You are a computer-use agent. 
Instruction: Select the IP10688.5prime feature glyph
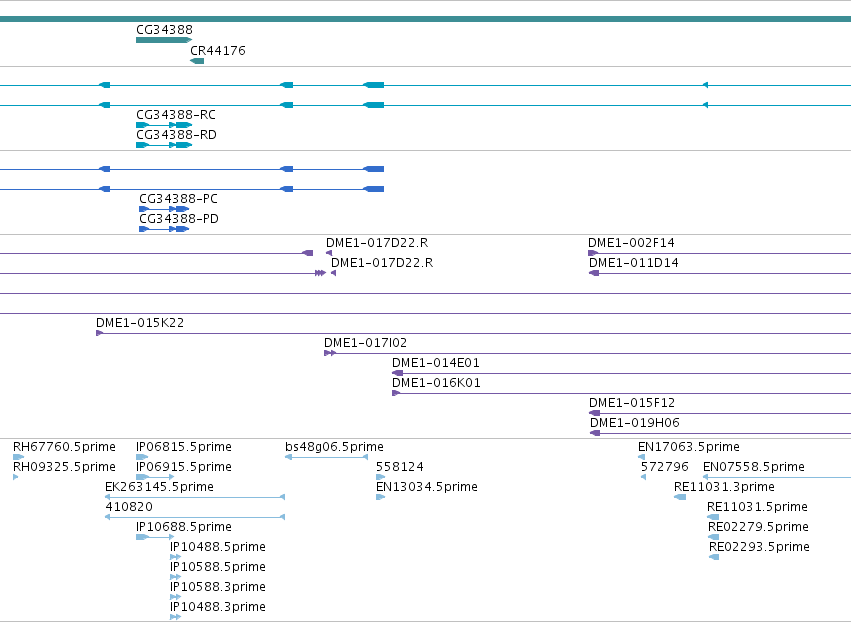155,537
